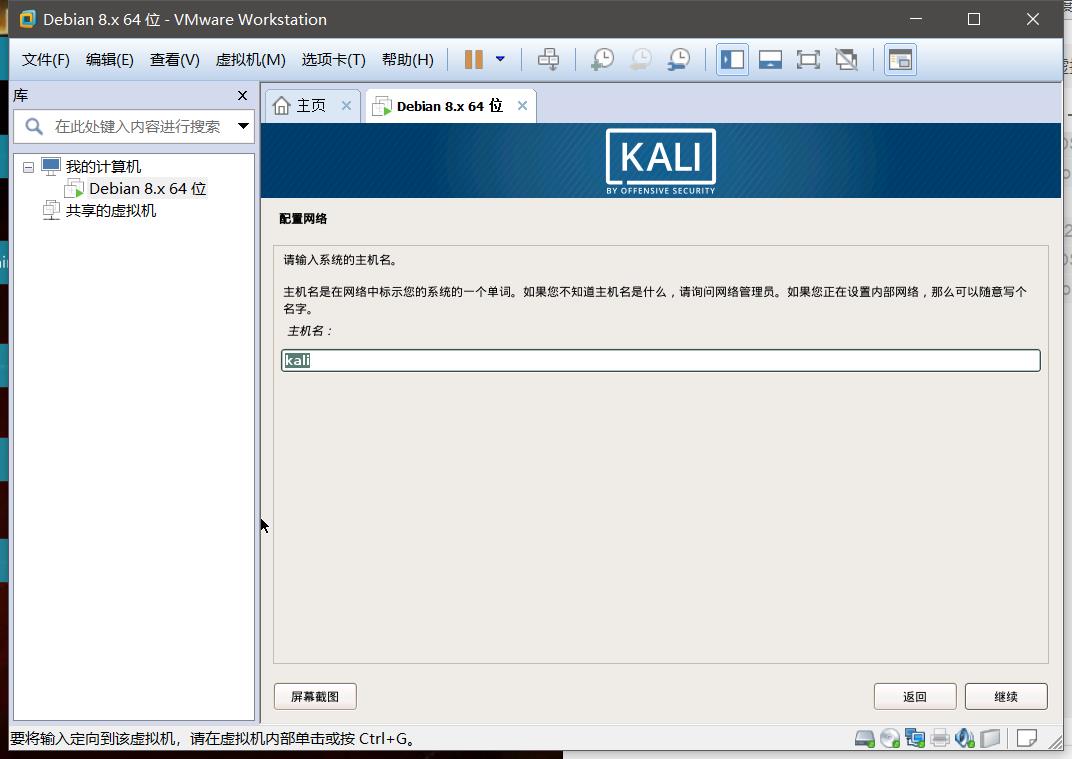
Task: Select 我的计算机 in the library
Action: click(103, 166)
